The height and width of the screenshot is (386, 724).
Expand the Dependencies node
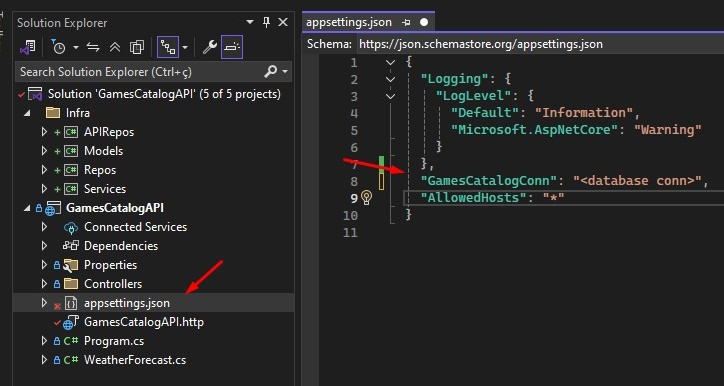(x=44, y=246)
